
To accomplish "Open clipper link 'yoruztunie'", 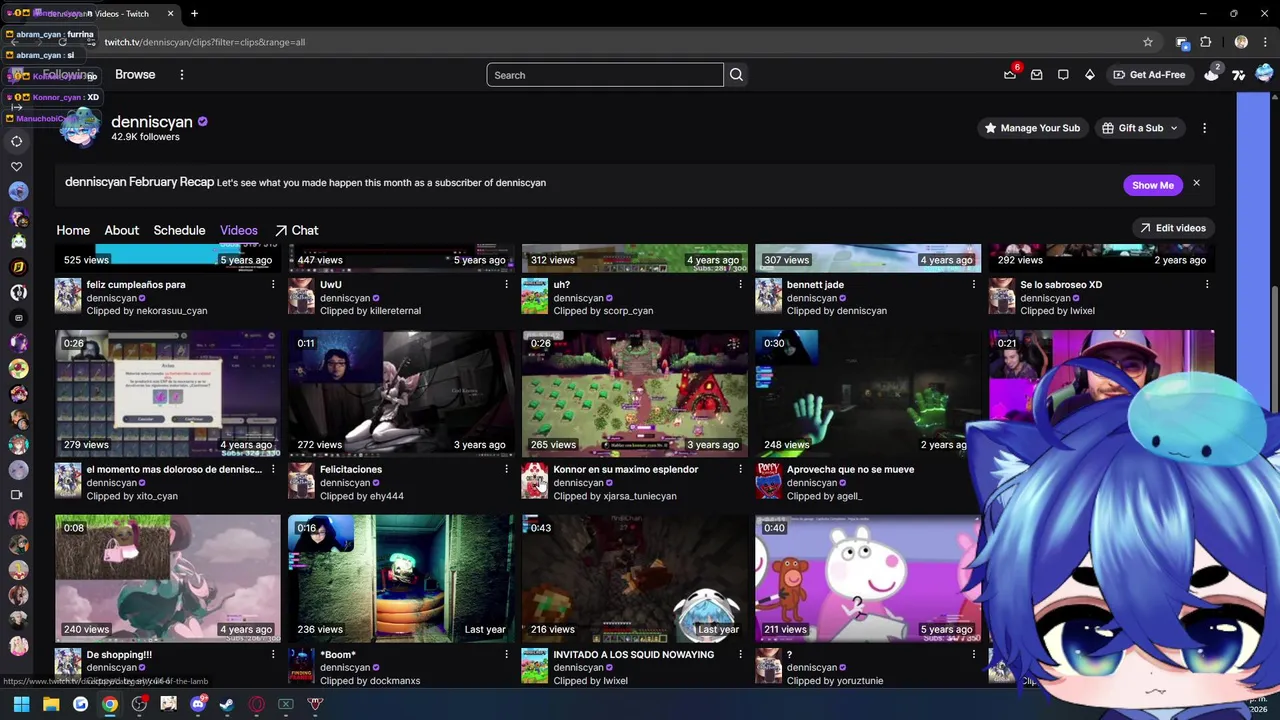I will tap(860, 681).
